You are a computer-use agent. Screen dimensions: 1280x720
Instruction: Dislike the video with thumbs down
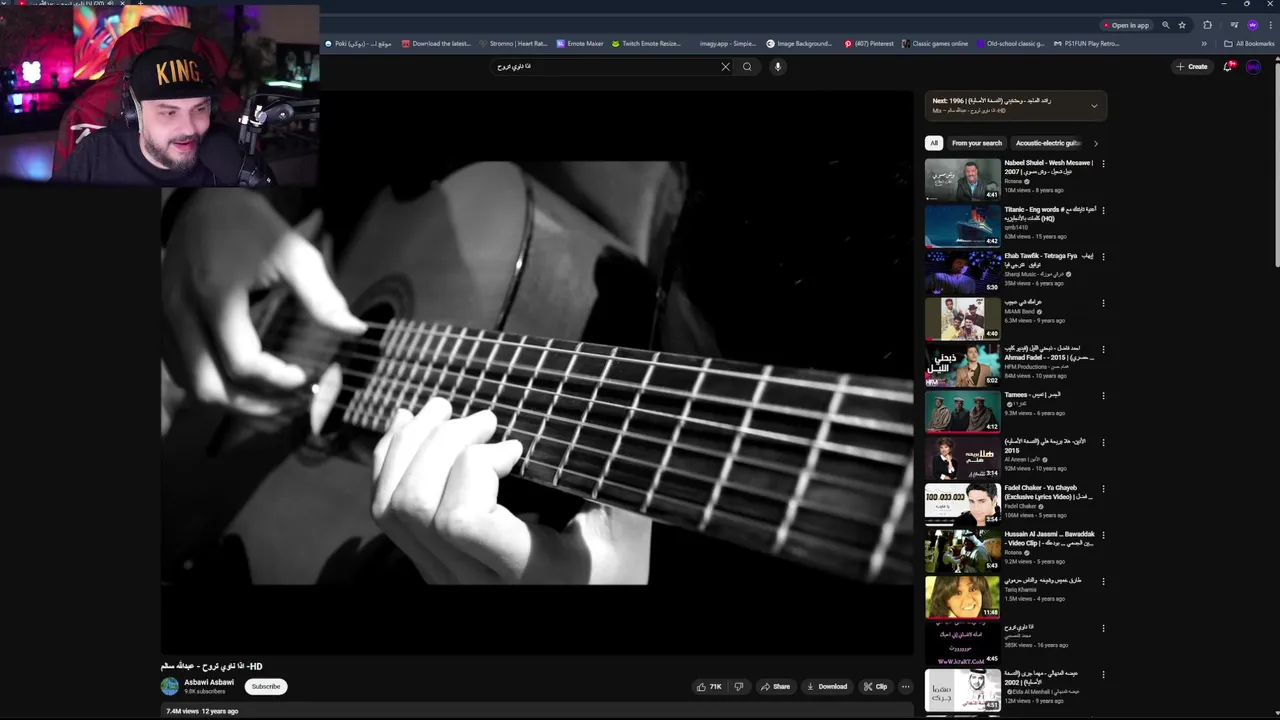pos(739,687)
